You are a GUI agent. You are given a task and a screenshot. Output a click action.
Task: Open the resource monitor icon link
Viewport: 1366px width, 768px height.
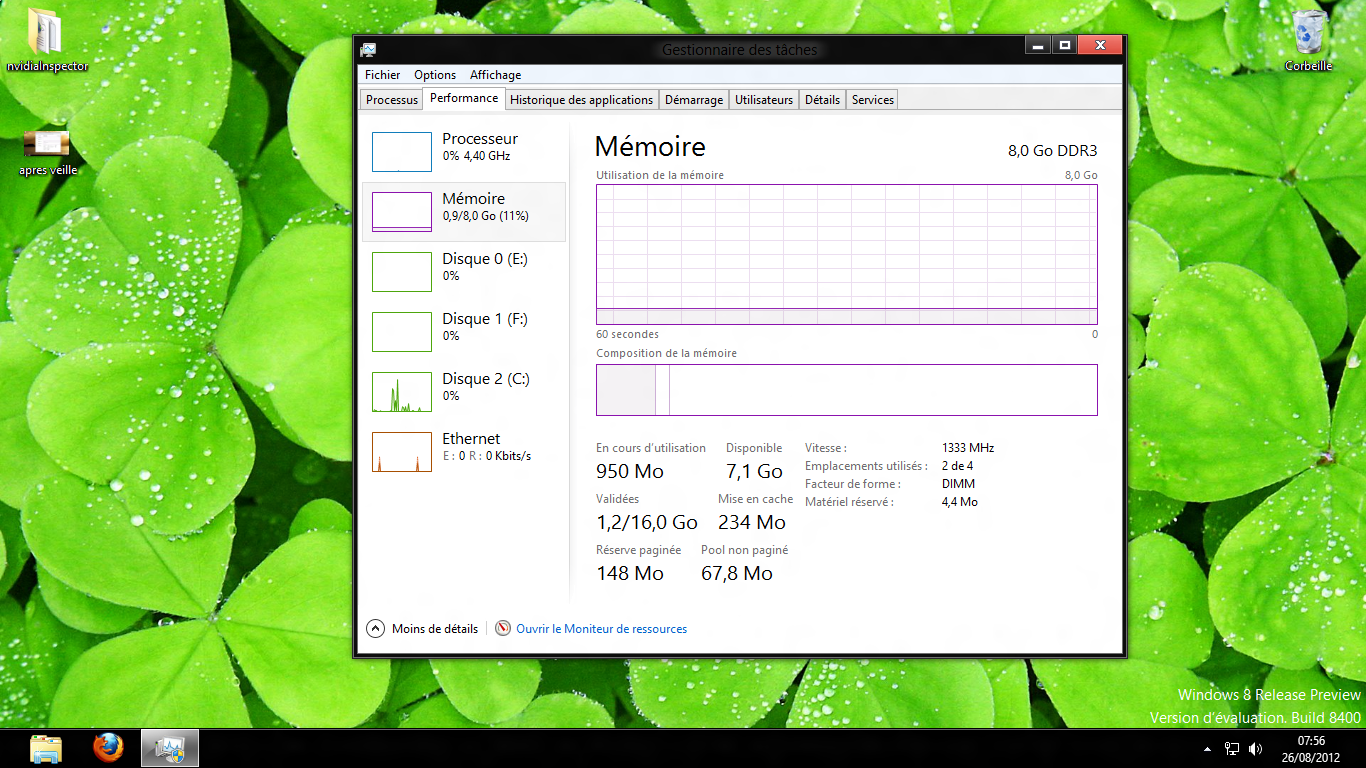(x=504, y=629)
